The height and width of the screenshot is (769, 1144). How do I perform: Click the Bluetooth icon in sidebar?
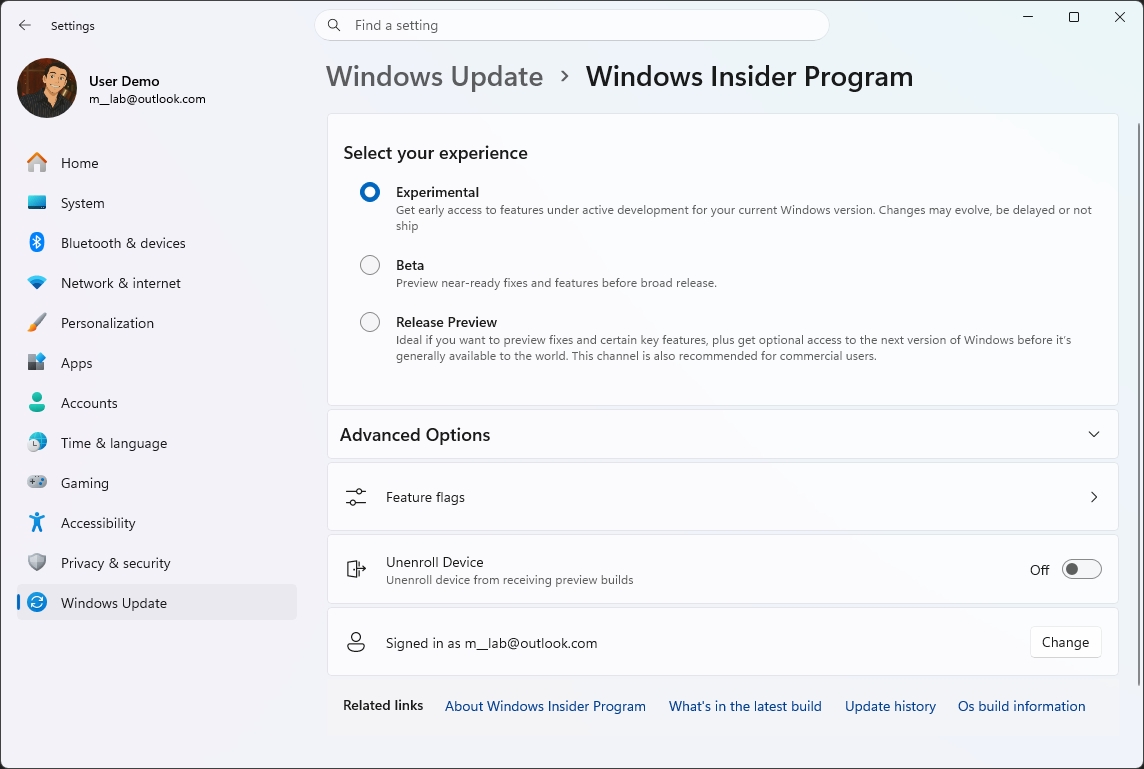(36, 242)
